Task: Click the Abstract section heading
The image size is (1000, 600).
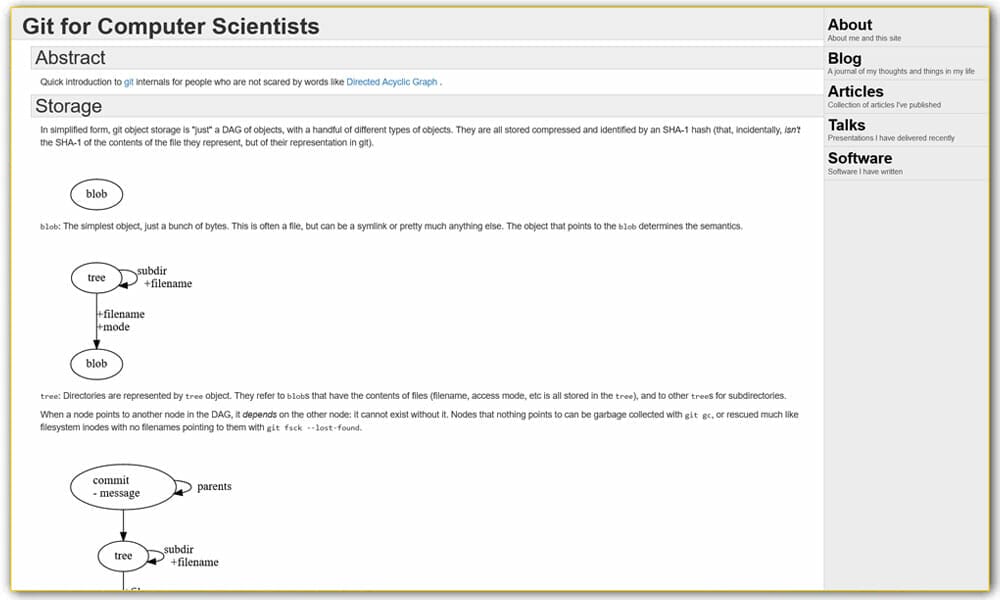Action: click(x=70, y=58)
